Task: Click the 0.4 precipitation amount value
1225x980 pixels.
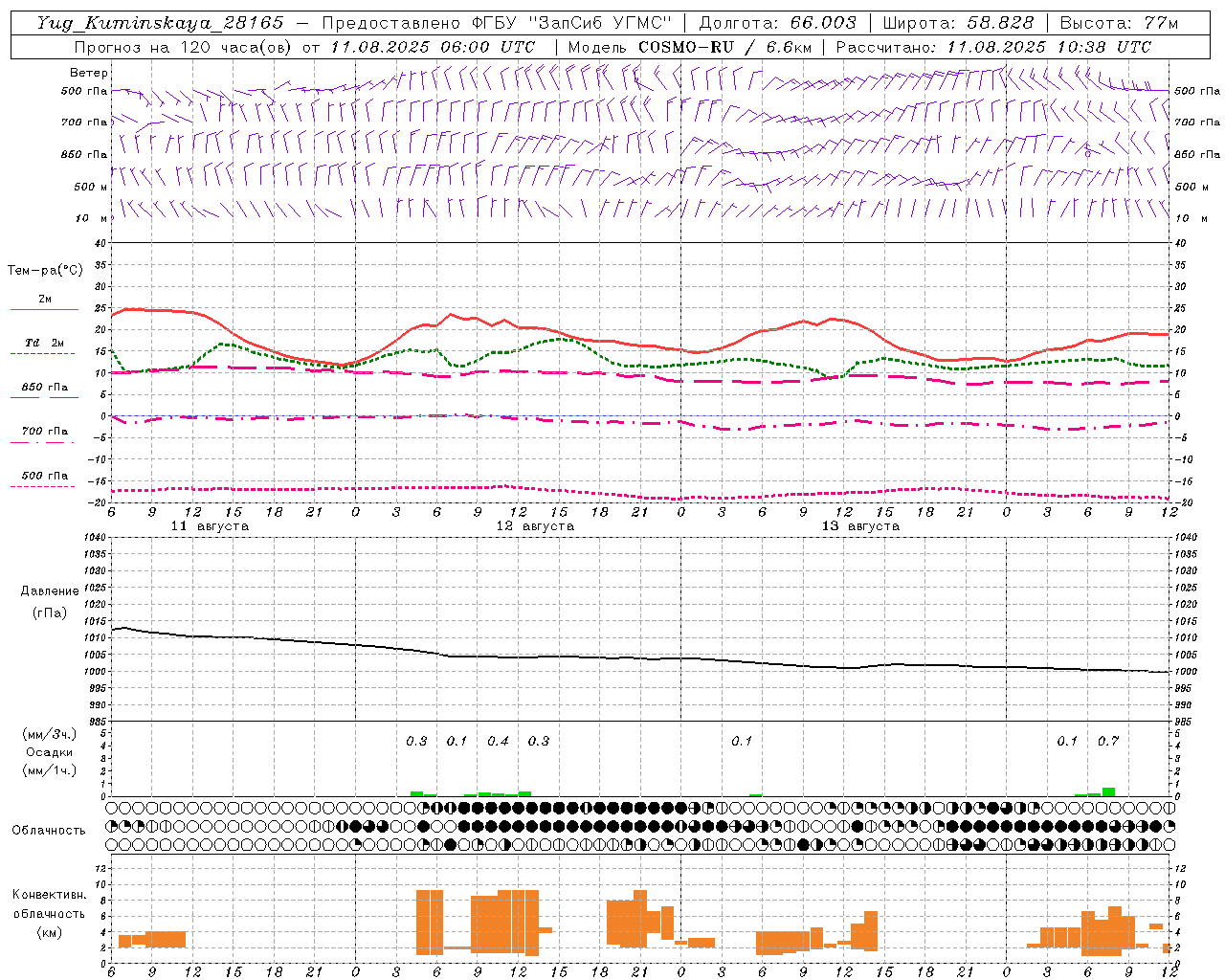Action: click(498, 741)
